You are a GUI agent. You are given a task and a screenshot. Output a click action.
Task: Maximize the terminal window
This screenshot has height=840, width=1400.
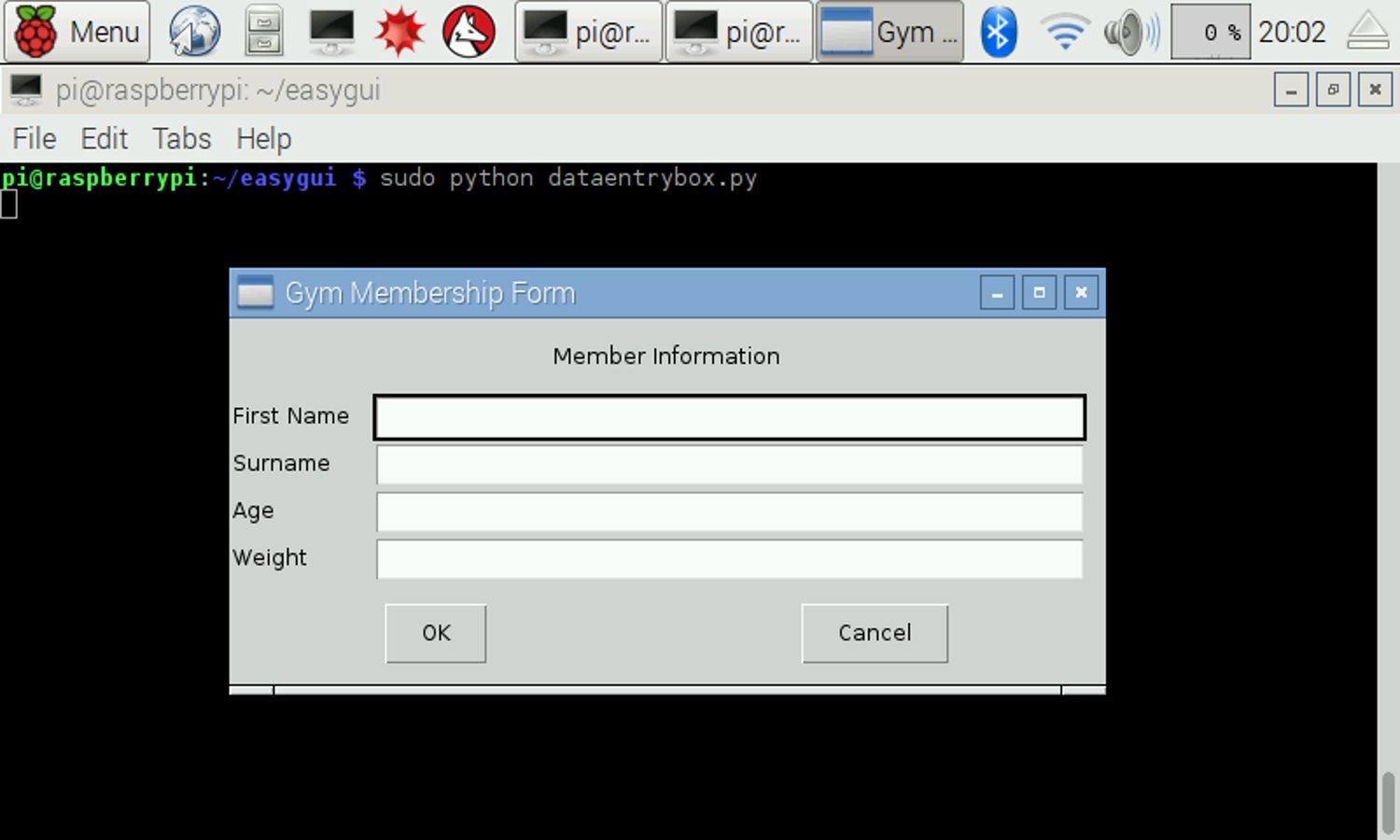tap(1333, 90)
